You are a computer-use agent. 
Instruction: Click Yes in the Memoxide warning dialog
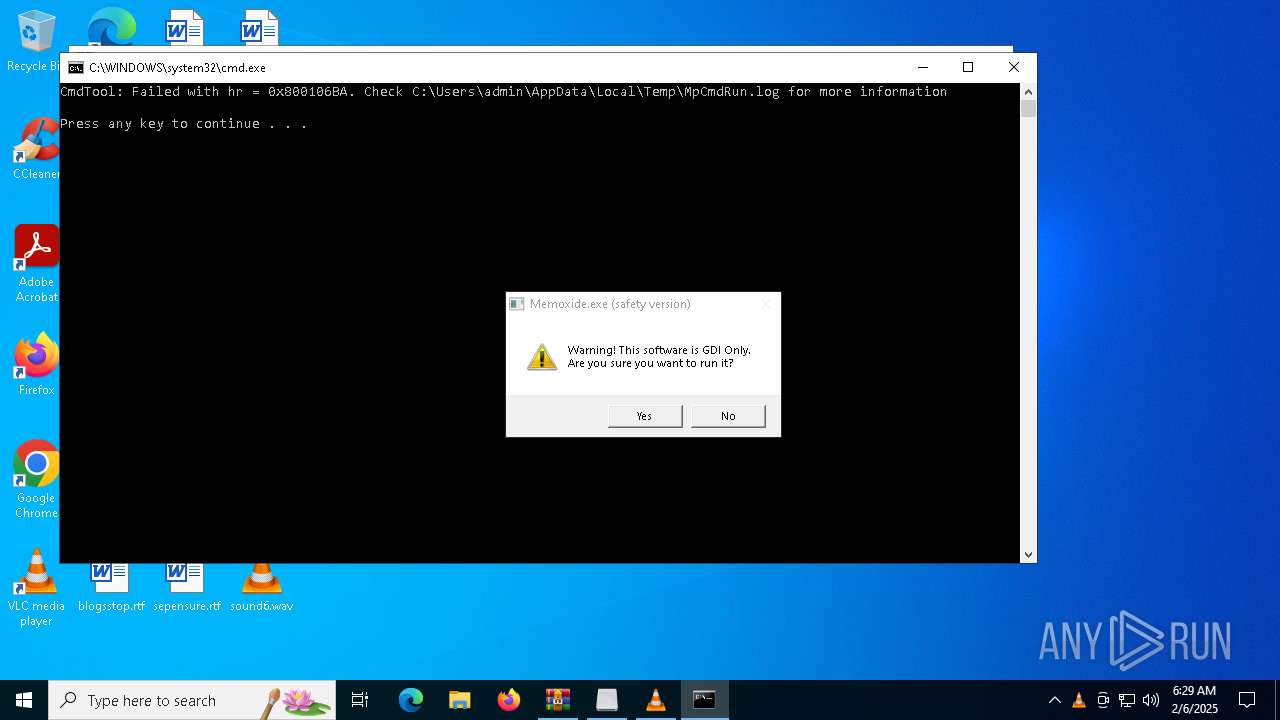tap(645, 416)
